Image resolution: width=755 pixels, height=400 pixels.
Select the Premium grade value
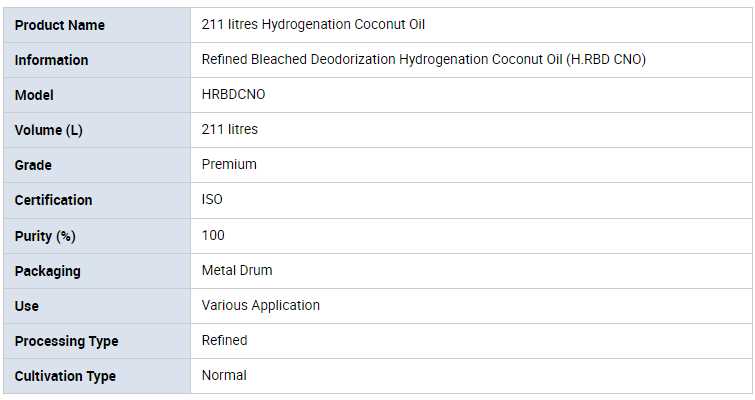point(229,164)
